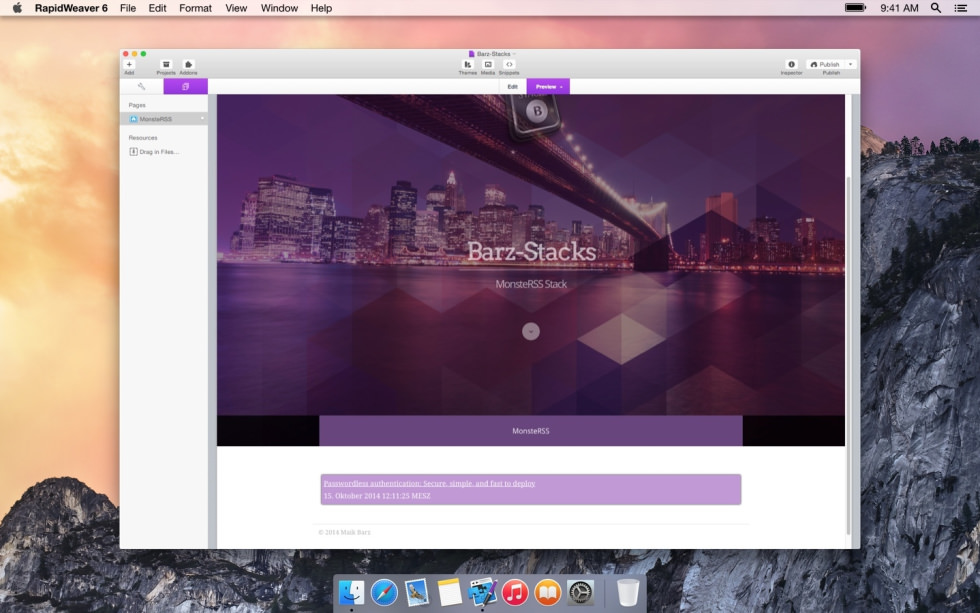Show the Inspector panel icon
980x613 pixels.
pos(791,64)
